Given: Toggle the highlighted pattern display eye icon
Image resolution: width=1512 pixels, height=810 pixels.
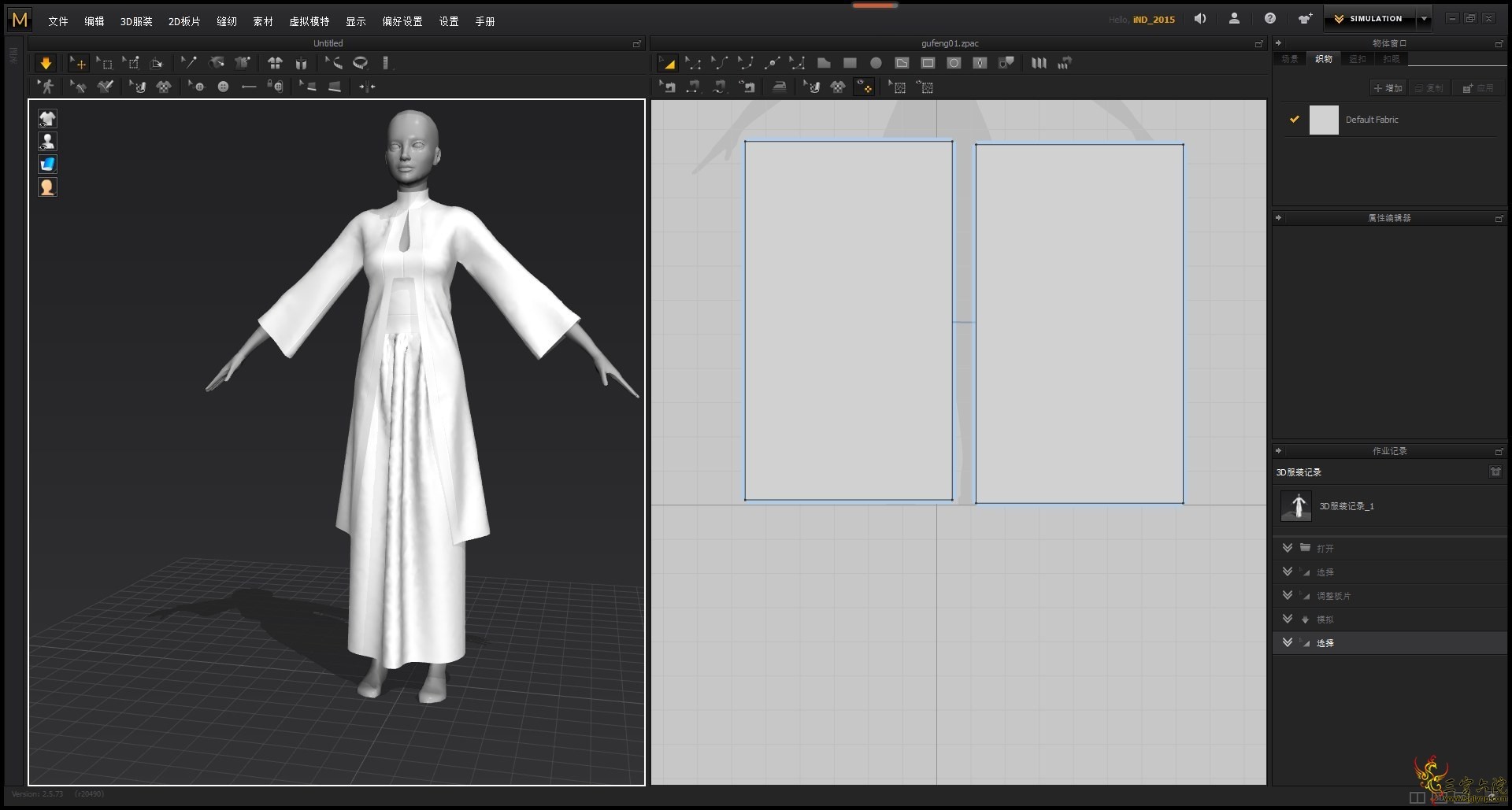Looking at the screenshot, I should [865, 87].
